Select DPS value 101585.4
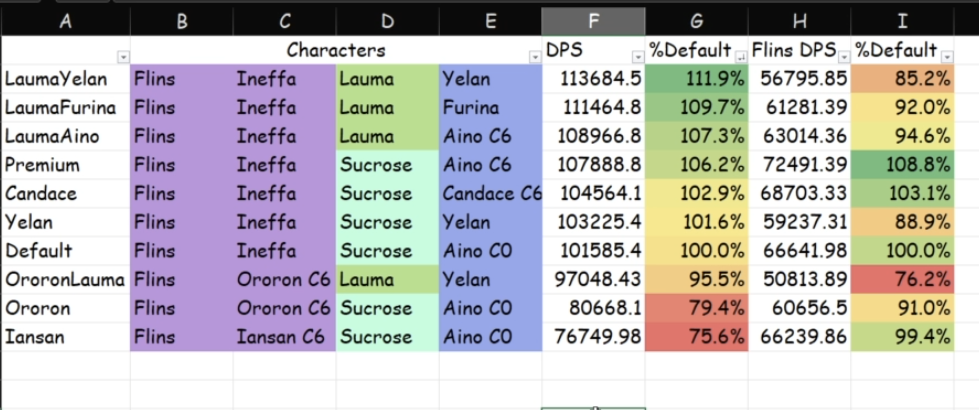The width and height of the screenshot is (979, 410). (594, 251)
